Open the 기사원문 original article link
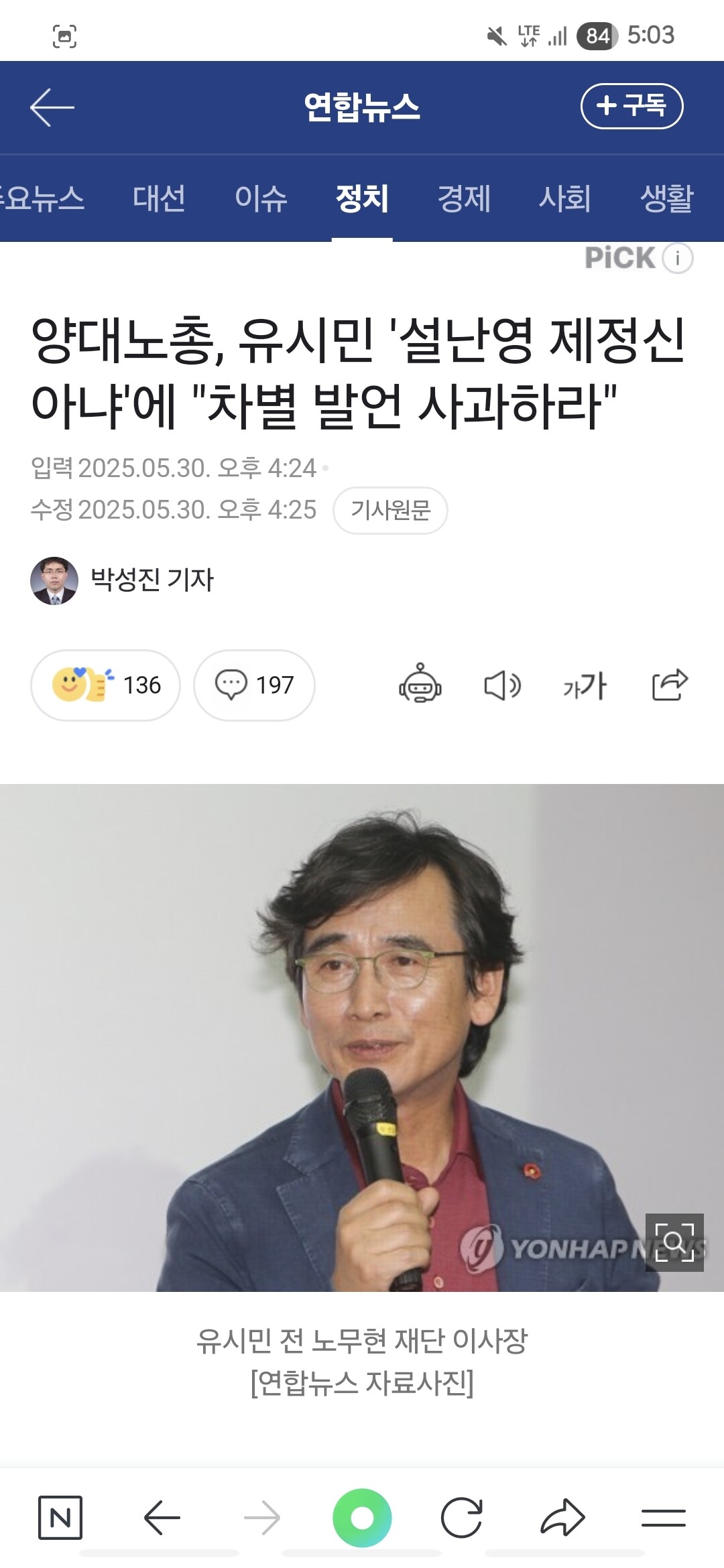The image size is (724, 1568). point(391,510)
